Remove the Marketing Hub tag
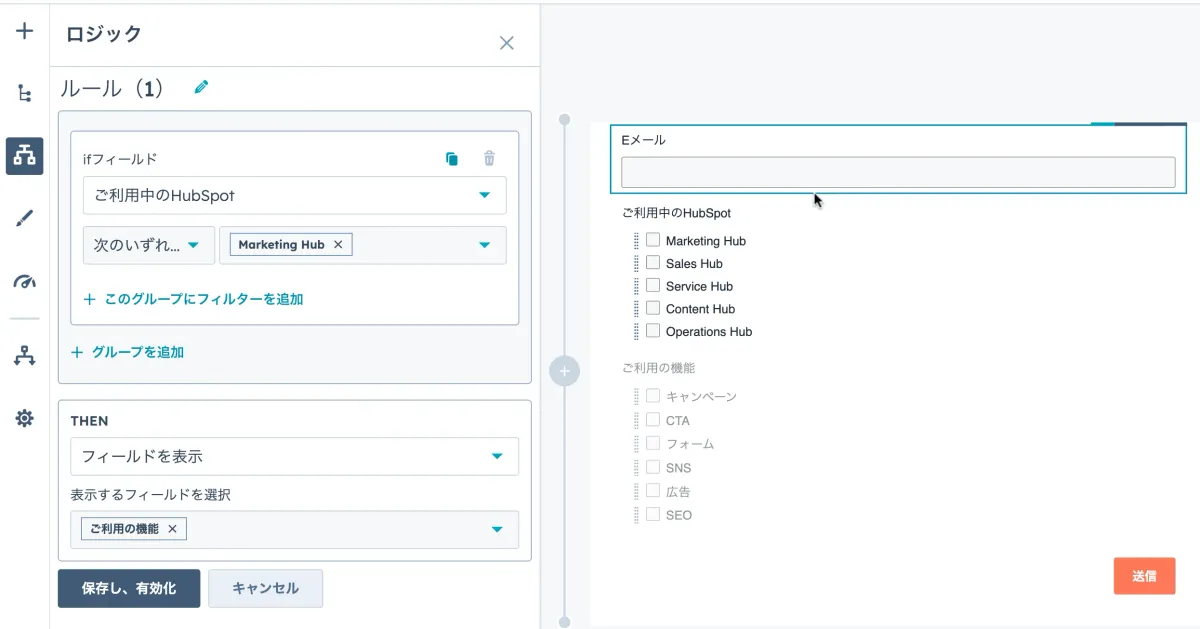1200x629 pixels. coord(338,245)
